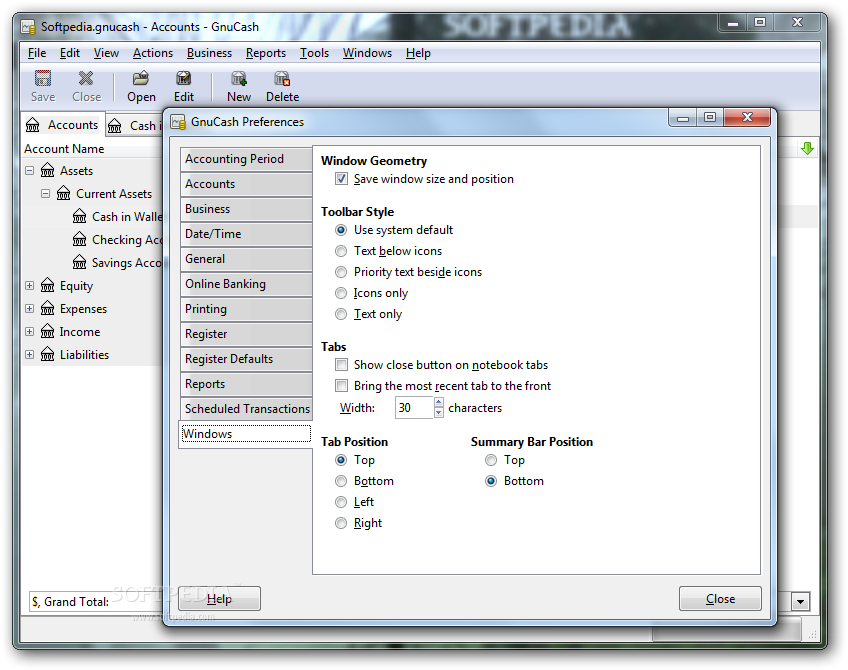Click the GnuCash main window title icon
This screenshot has height=670, width=848.
pos(28,26)
